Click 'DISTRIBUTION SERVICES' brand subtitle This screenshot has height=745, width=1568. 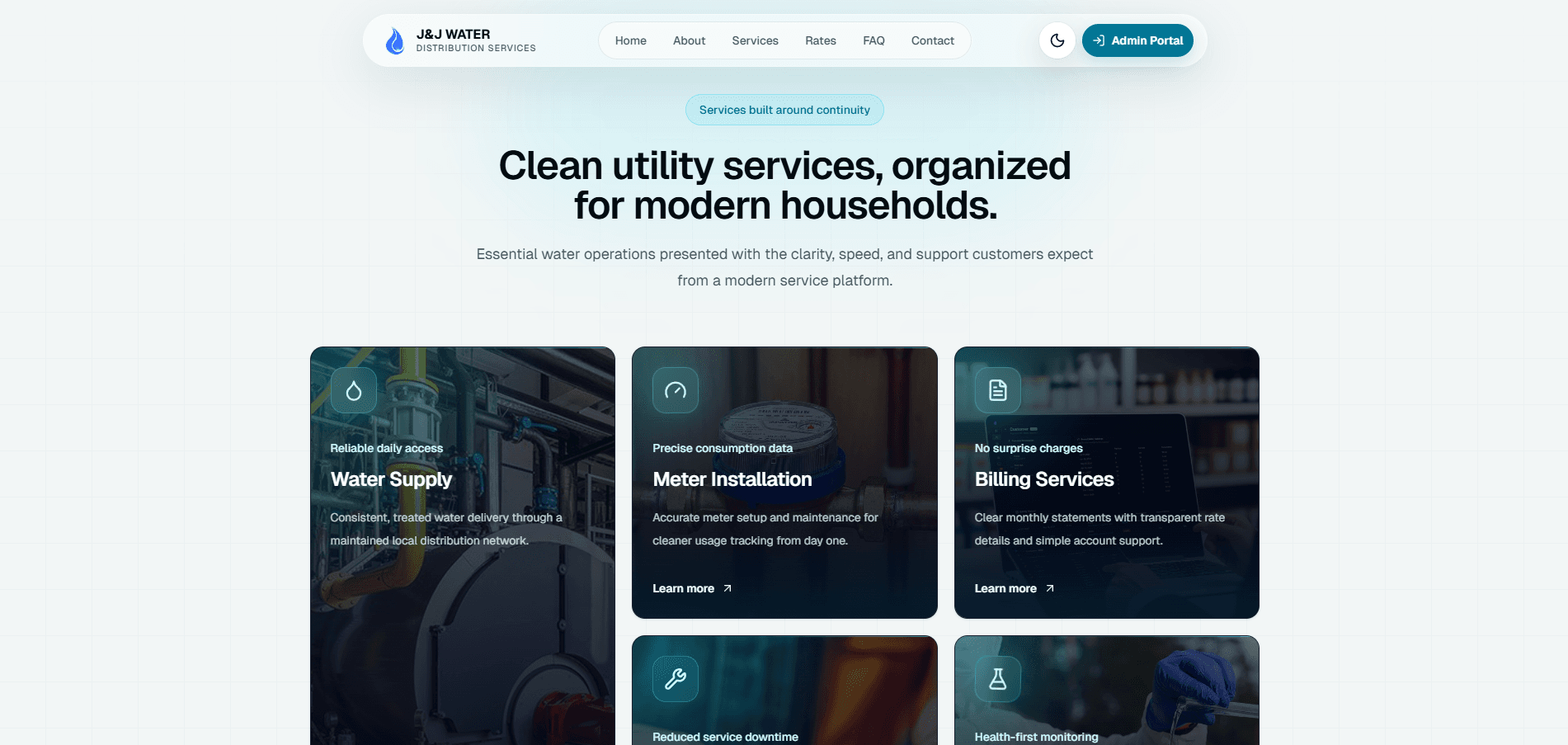click(476, 48)
